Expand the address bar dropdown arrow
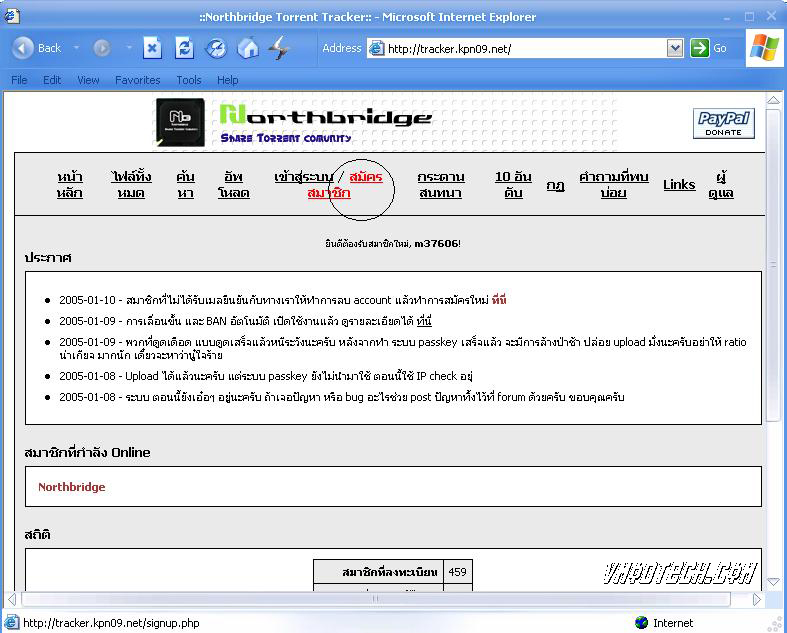The image size is (787, 633). coord(675,49)
